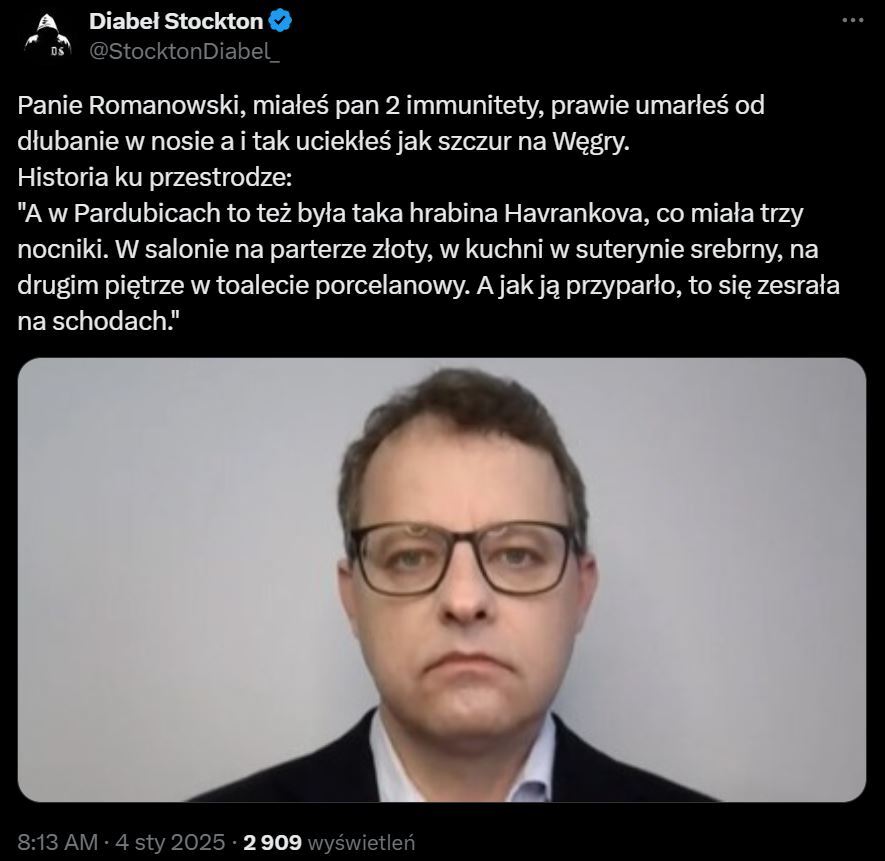
Task: Open the three-dot more options menu
Action: click(852, 20)
